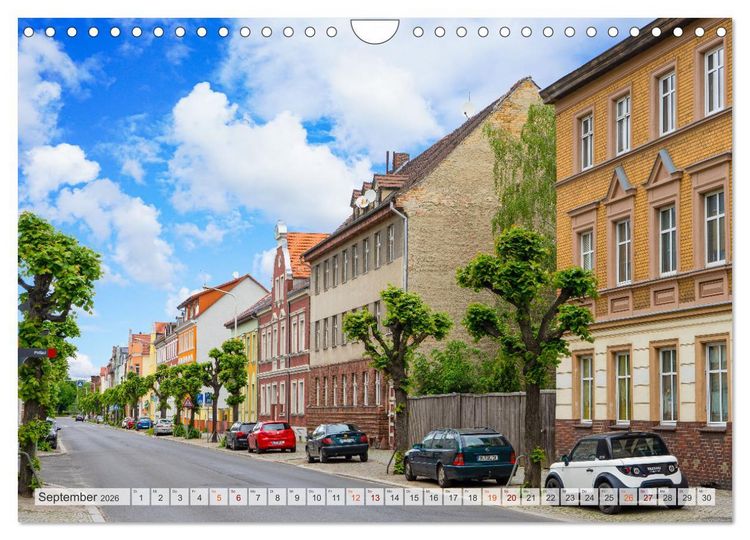The height and width of the screenshot is (540, 750).
Task: Select date 10 in the calendar strip
Action: (316, 497)
